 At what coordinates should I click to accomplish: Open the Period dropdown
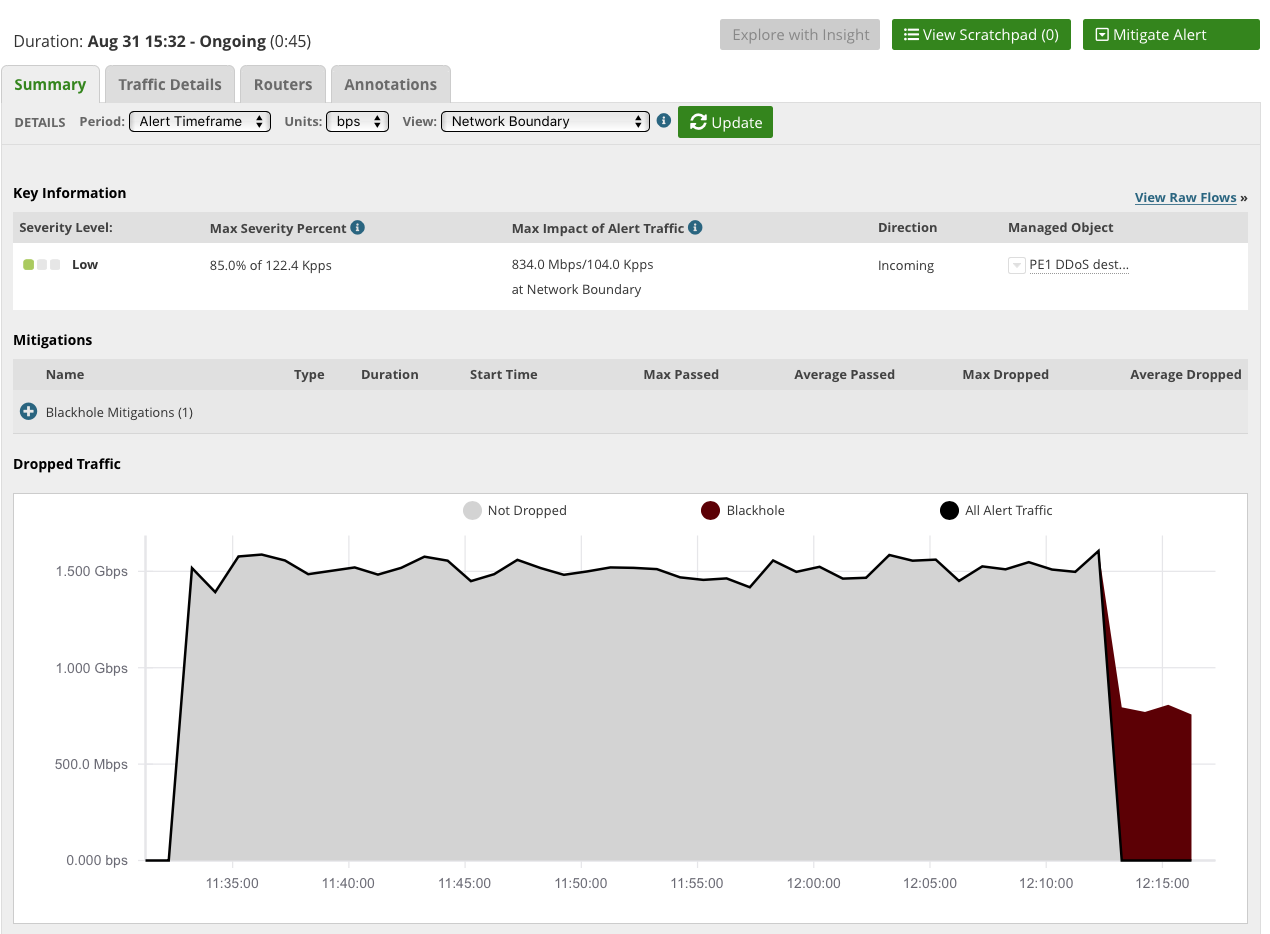click(200, 121)
